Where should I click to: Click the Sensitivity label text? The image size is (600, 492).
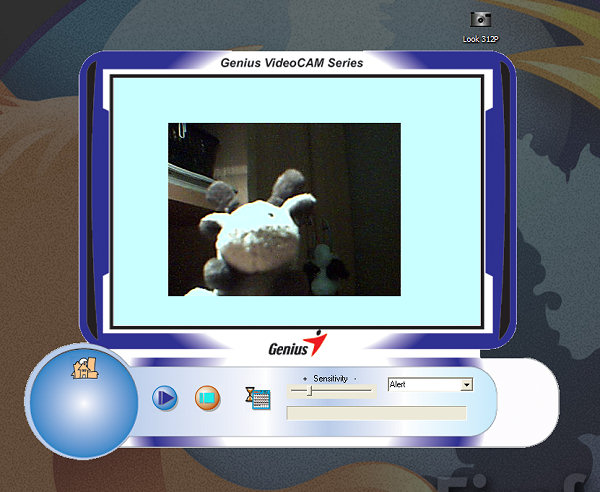(330, 380)
